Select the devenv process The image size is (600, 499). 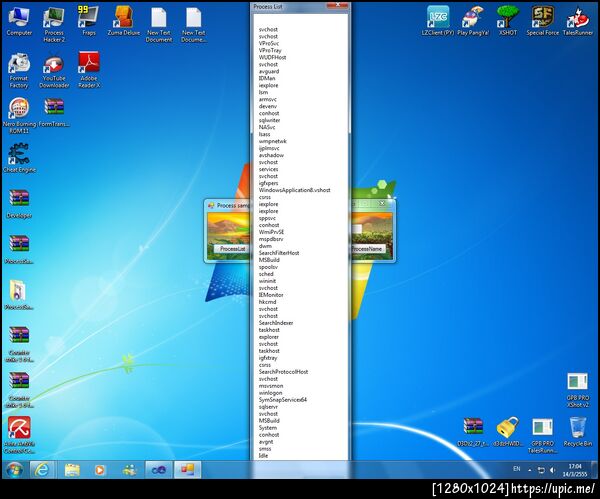point(267,106)
